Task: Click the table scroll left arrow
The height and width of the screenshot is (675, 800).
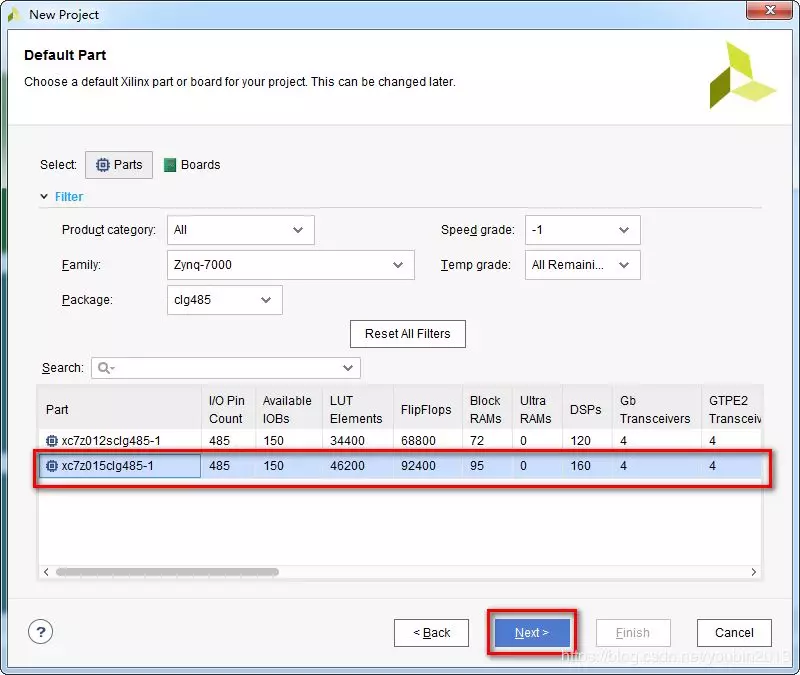Action: coord(46,572)
